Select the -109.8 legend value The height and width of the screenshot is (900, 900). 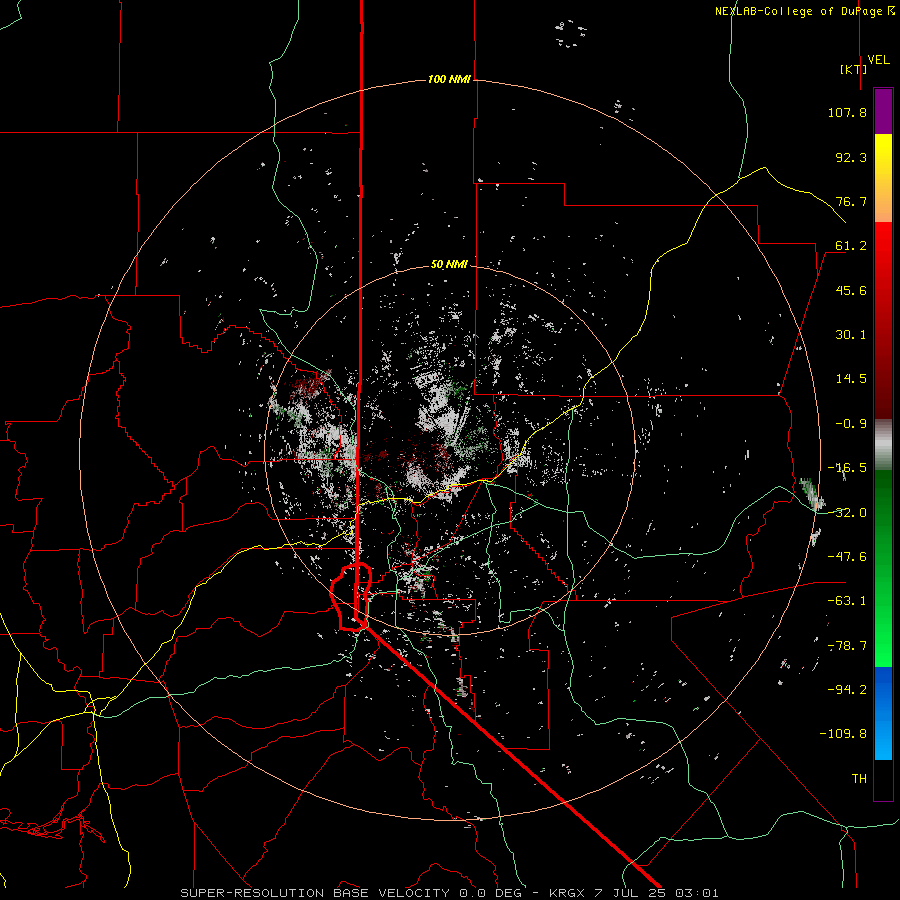(x=843, y=734)
